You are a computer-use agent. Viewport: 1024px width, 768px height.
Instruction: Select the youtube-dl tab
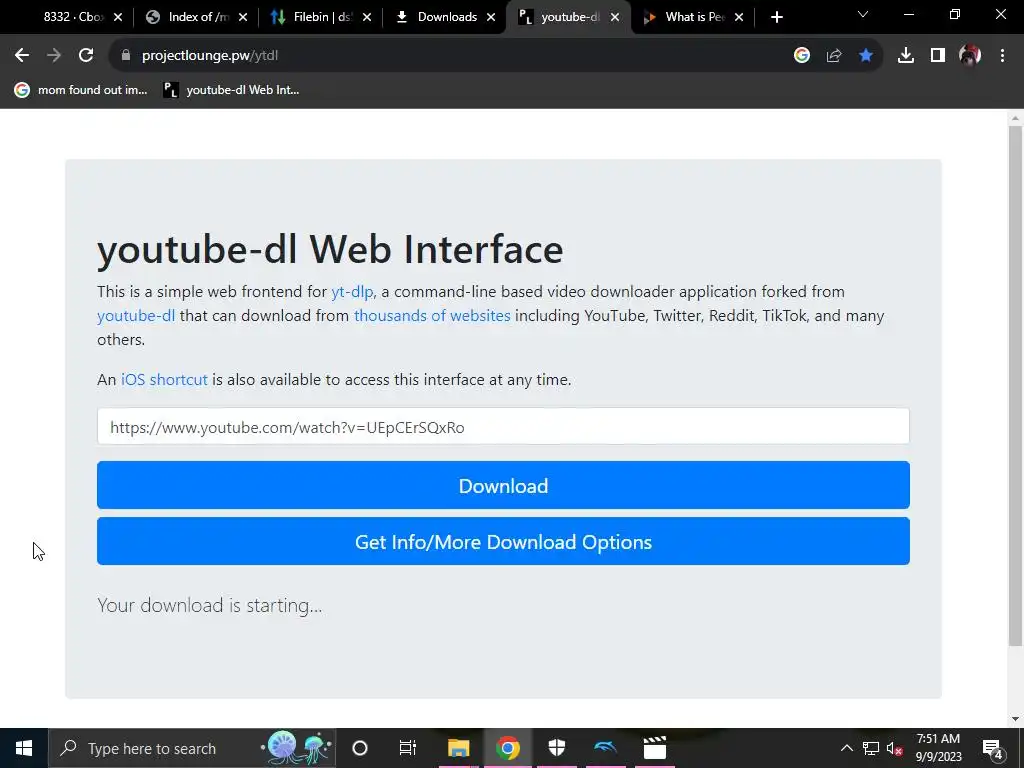click(x=569, y=17)
